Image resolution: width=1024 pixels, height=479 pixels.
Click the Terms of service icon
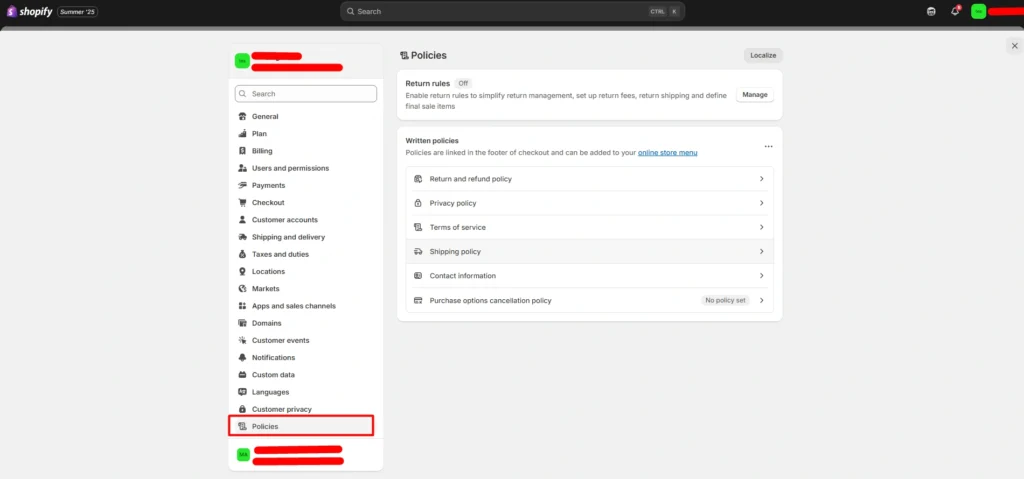click(x=418, y=227)
